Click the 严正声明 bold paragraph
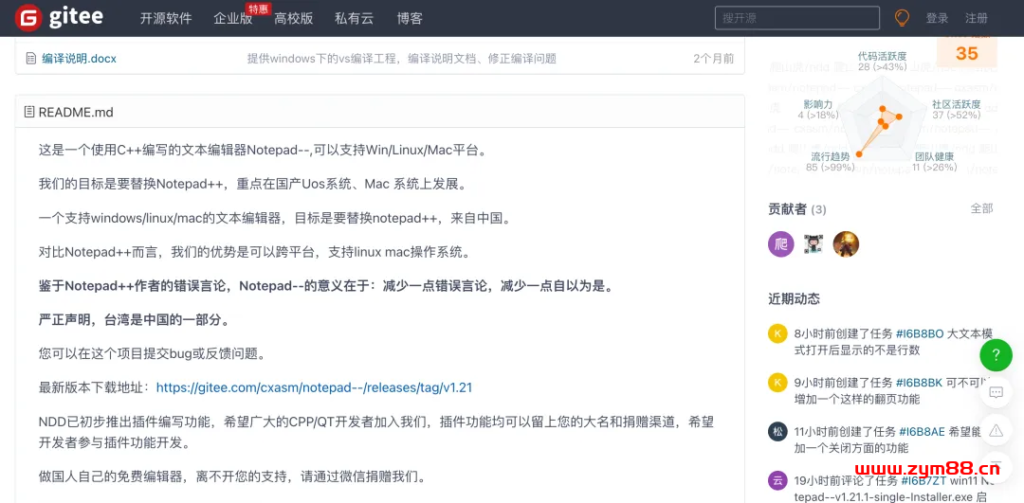 click(134, 321)
